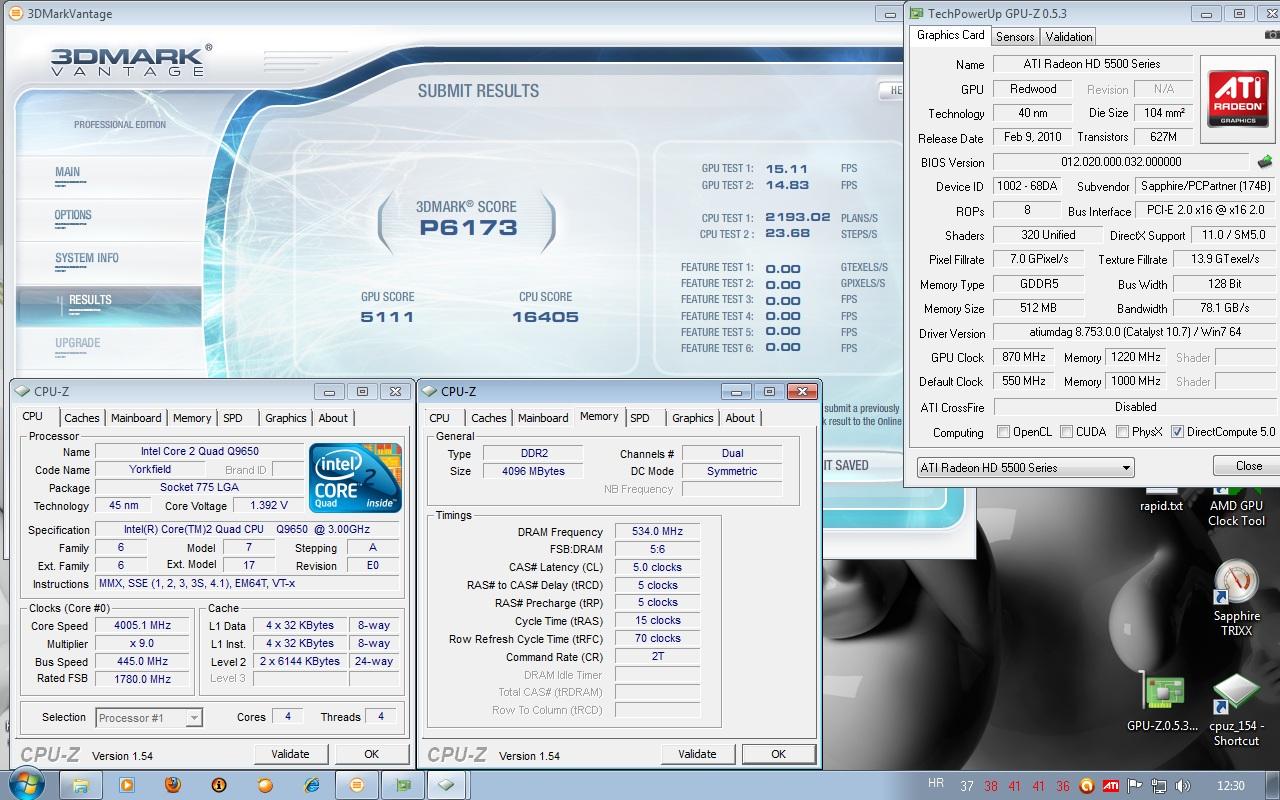The image size is (1280, 800).
Task: Click OK in the left CPU-Z window
Action: click(x=371, y=754)
